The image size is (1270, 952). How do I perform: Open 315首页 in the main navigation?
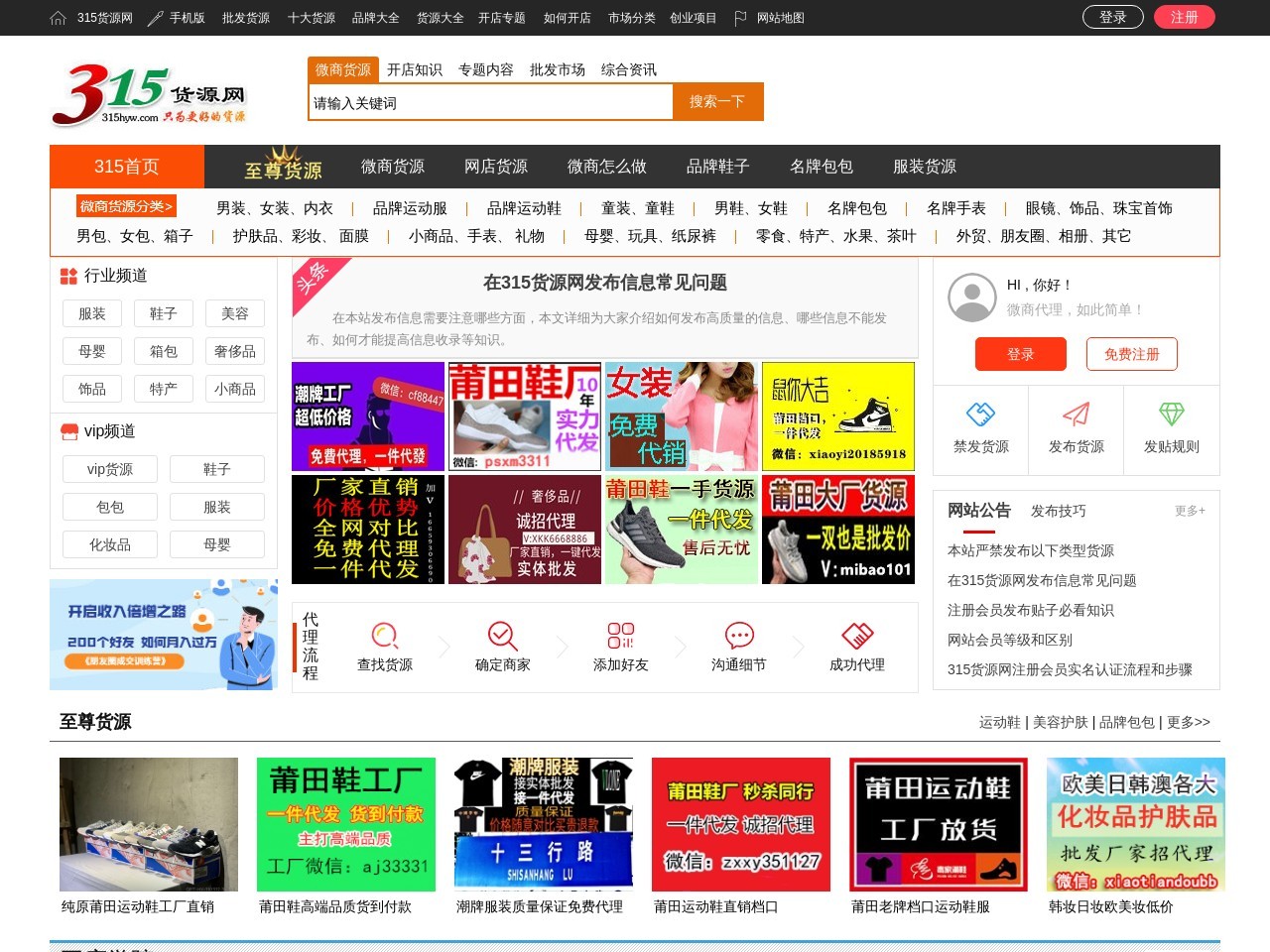coord(127,167)
